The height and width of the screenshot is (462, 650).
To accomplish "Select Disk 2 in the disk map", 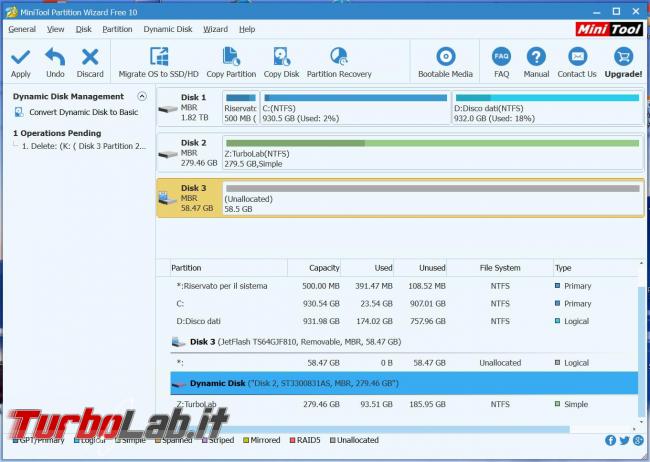I will [x=189, y=153].
